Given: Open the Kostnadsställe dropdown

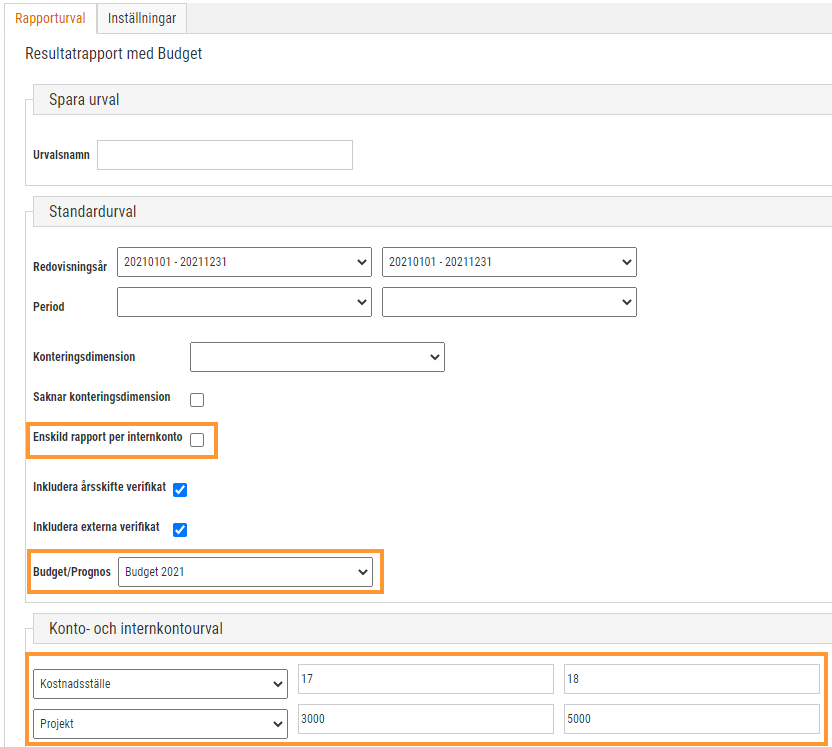Looking at the screenshot, I should [160, 684].
